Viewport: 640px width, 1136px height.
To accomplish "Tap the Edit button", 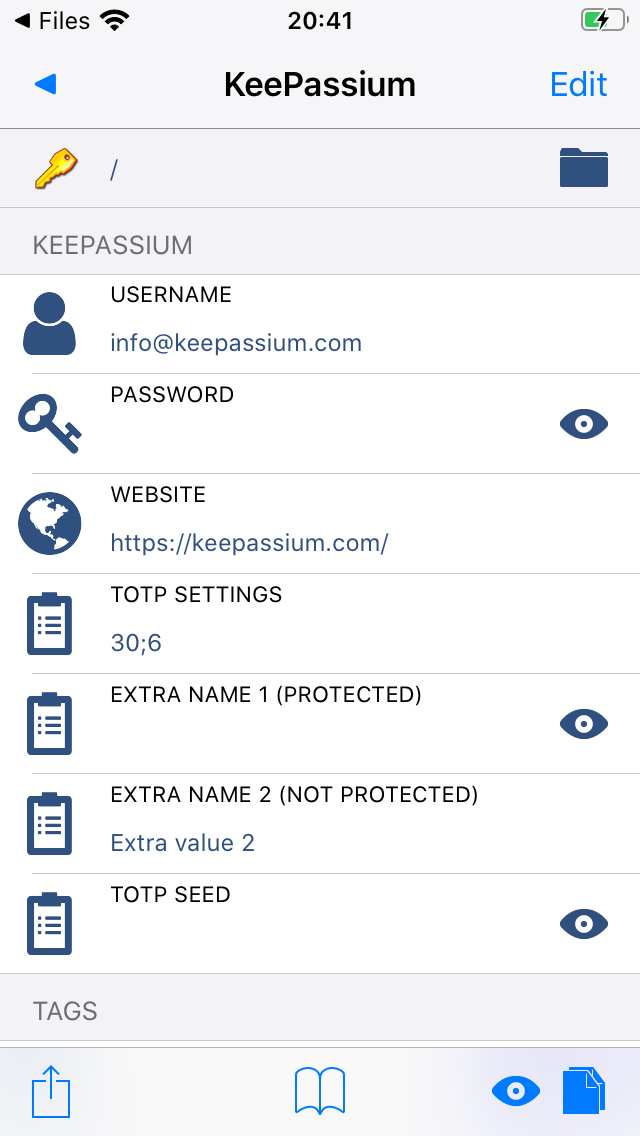I will click(x=578, y=85).
